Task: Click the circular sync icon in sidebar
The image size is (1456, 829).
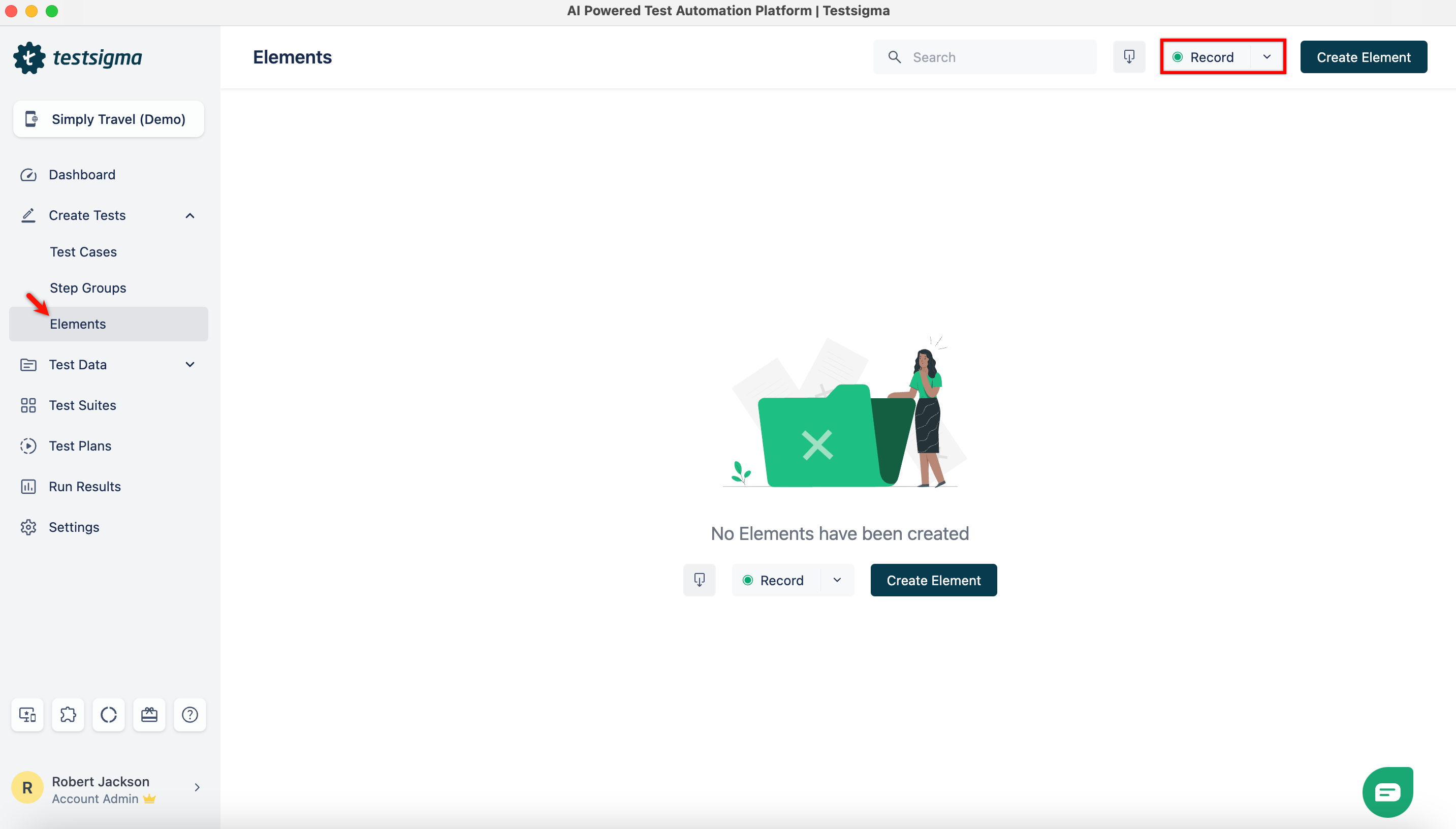Action: (x=109, y=715)
